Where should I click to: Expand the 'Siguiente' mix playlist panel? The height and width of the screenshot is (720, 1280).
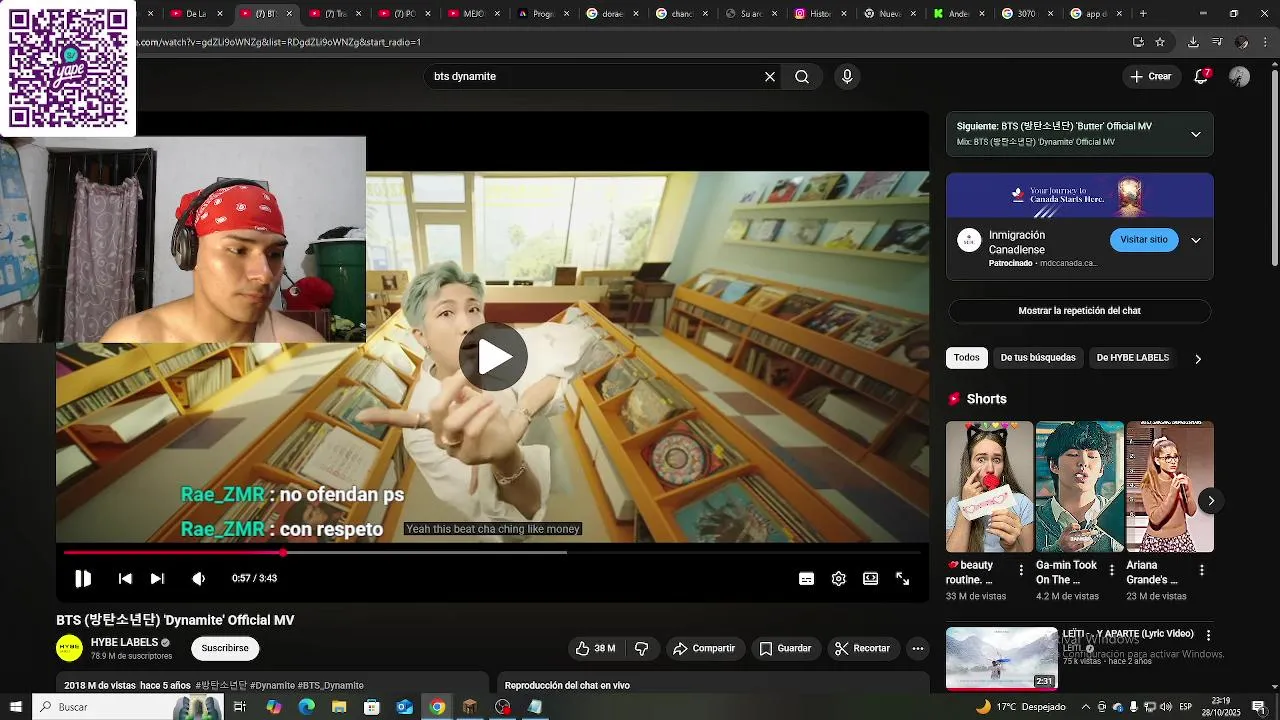point(1196,134)
